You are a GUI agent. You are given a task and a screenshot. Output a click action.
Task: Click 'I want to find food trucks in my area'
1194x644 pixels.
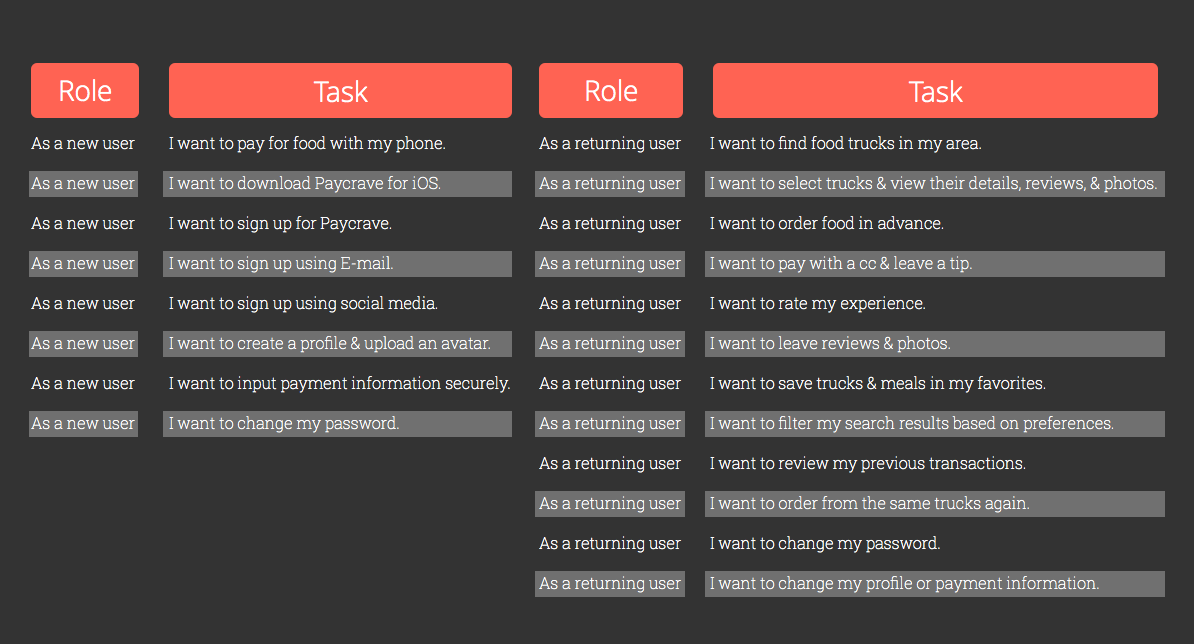[x=845, y=143]
